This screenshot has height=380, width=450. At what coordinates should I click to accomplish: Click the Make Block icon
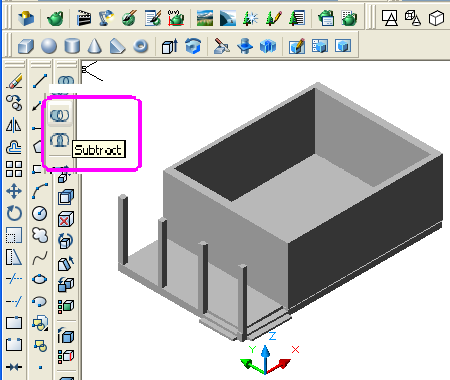click(x=40, y=345)
